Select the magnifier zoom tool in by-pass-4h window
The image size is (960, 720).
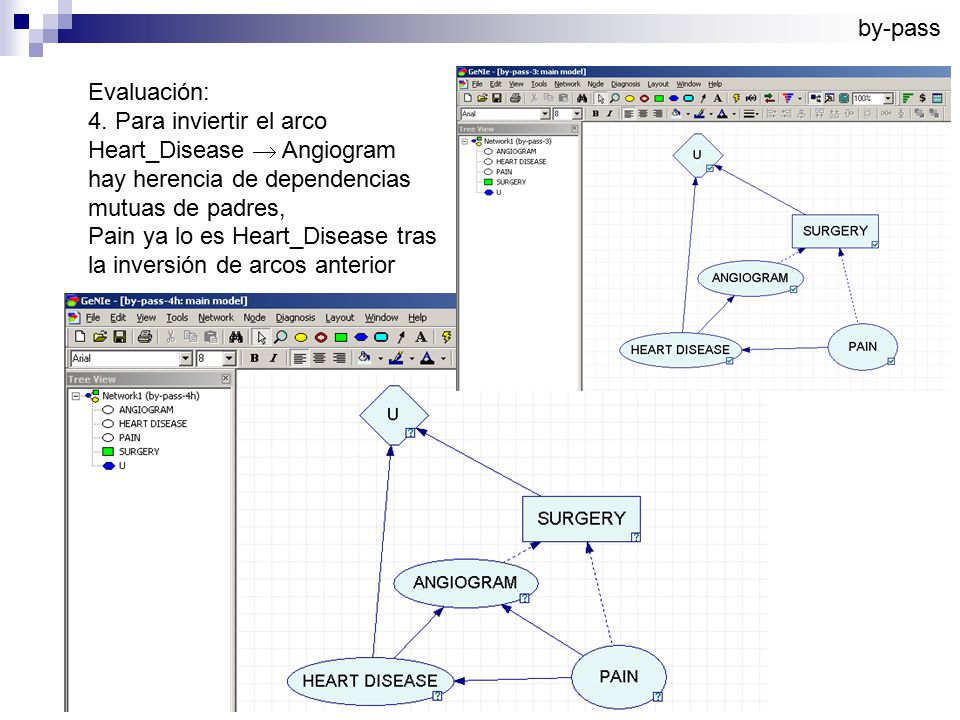coord(280,337)
